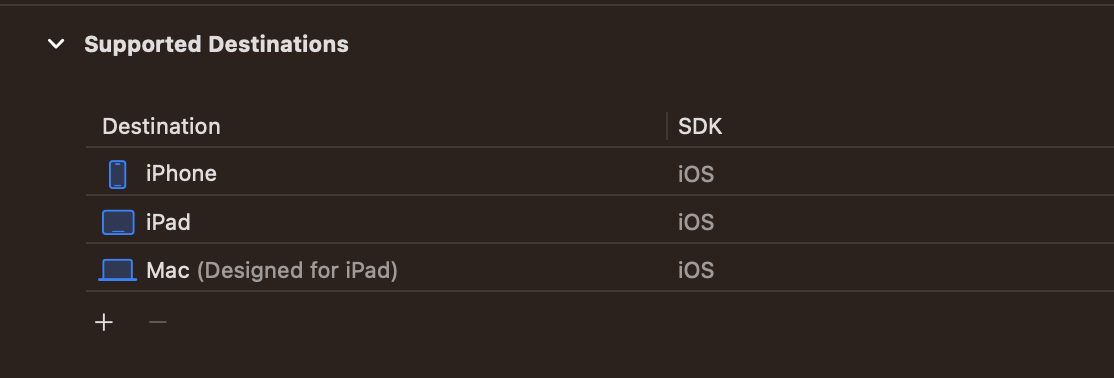The height and width of the screenshot is (378, 1114).
Task: Select the iPad destination label
Action: click(168, 222)
